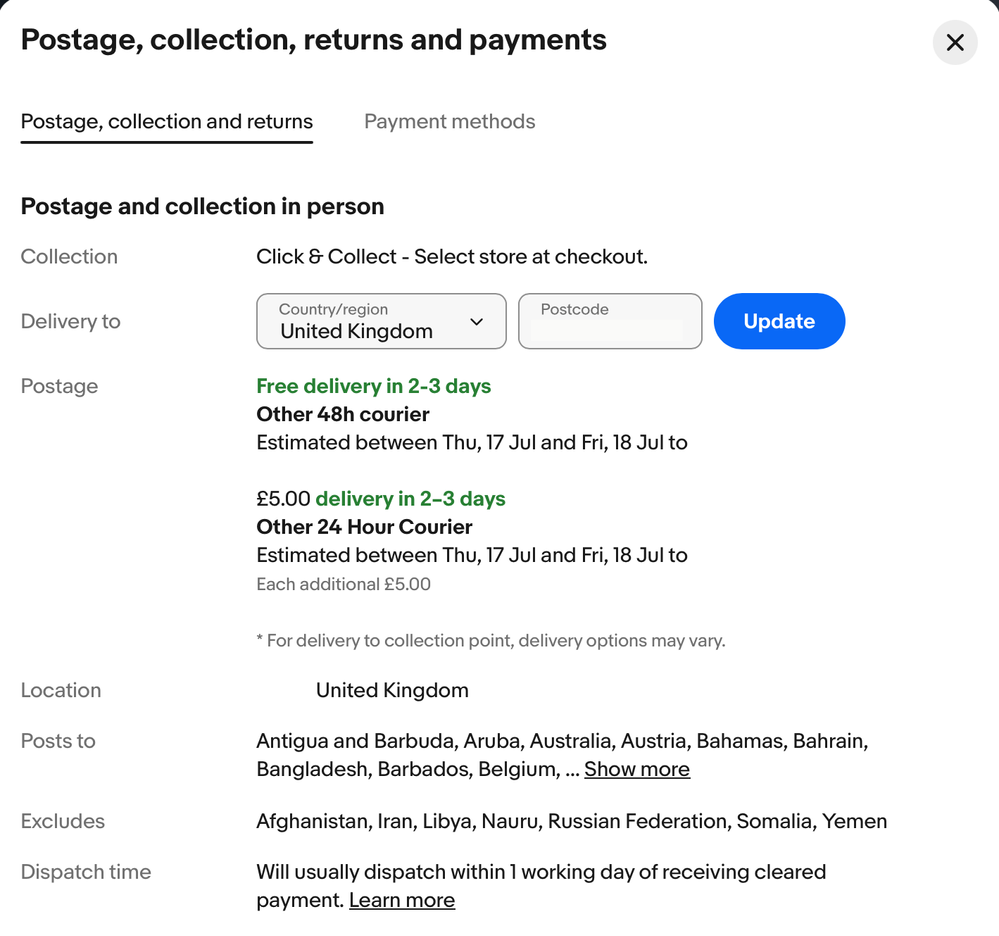Image resolution: width=999 pixels, height=936 pixels.
Task: Click 'Click & Collect - Select store at checkout.'
Action: (452, 256)
